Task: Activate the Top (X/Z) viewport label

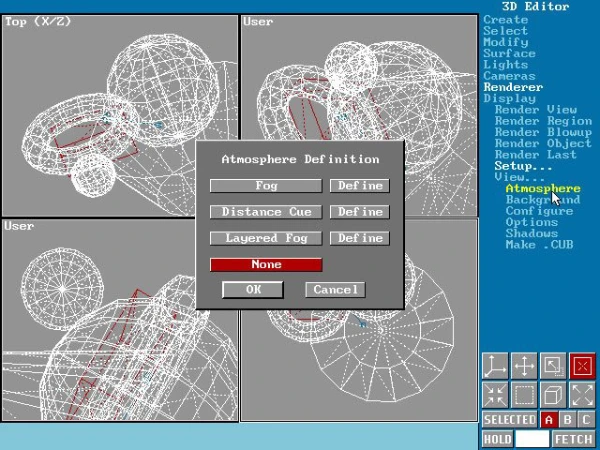Action: coord(38,21)
